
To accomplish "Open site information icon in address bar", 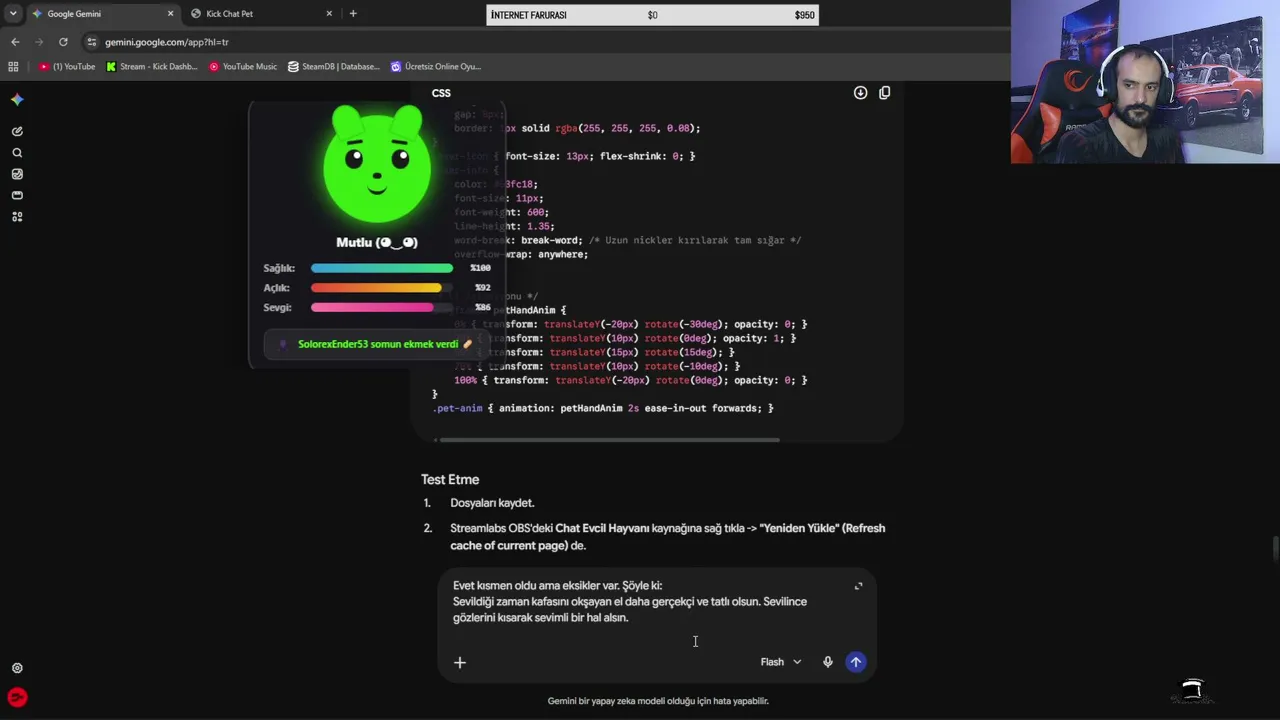I will tap(92, 42).
